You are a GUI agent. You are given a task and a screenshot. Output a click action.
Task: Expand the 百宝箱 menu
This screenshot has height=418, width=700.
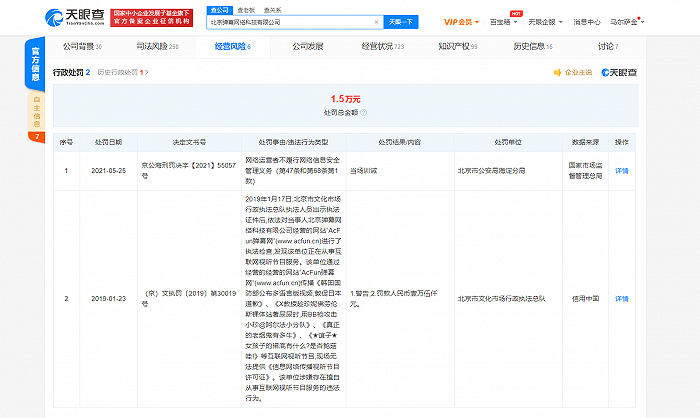click(503, 22)
